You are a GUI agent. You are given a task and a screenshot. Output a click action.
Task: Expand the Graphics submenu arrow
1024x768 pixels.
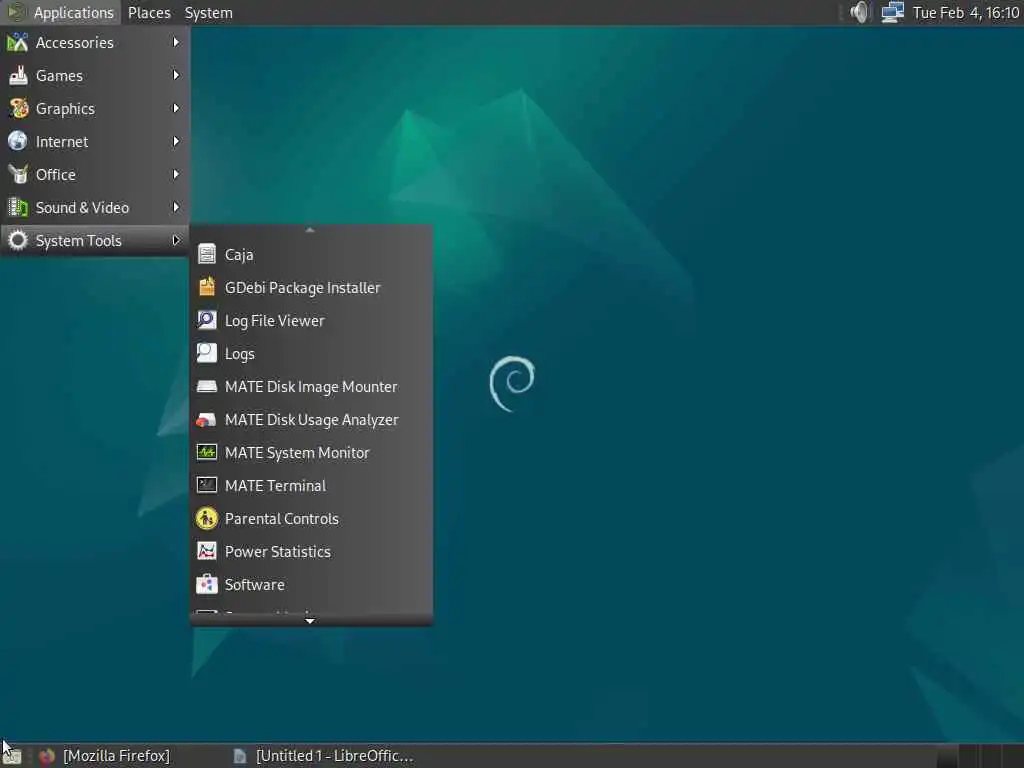(176, 108)
